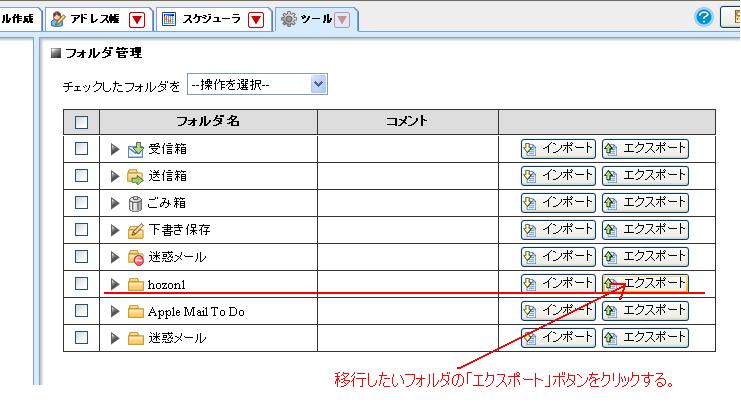Open the スケジューラ red dropdown arrow
The height and width of the screenshot is (412, 741).
[256, 19]
